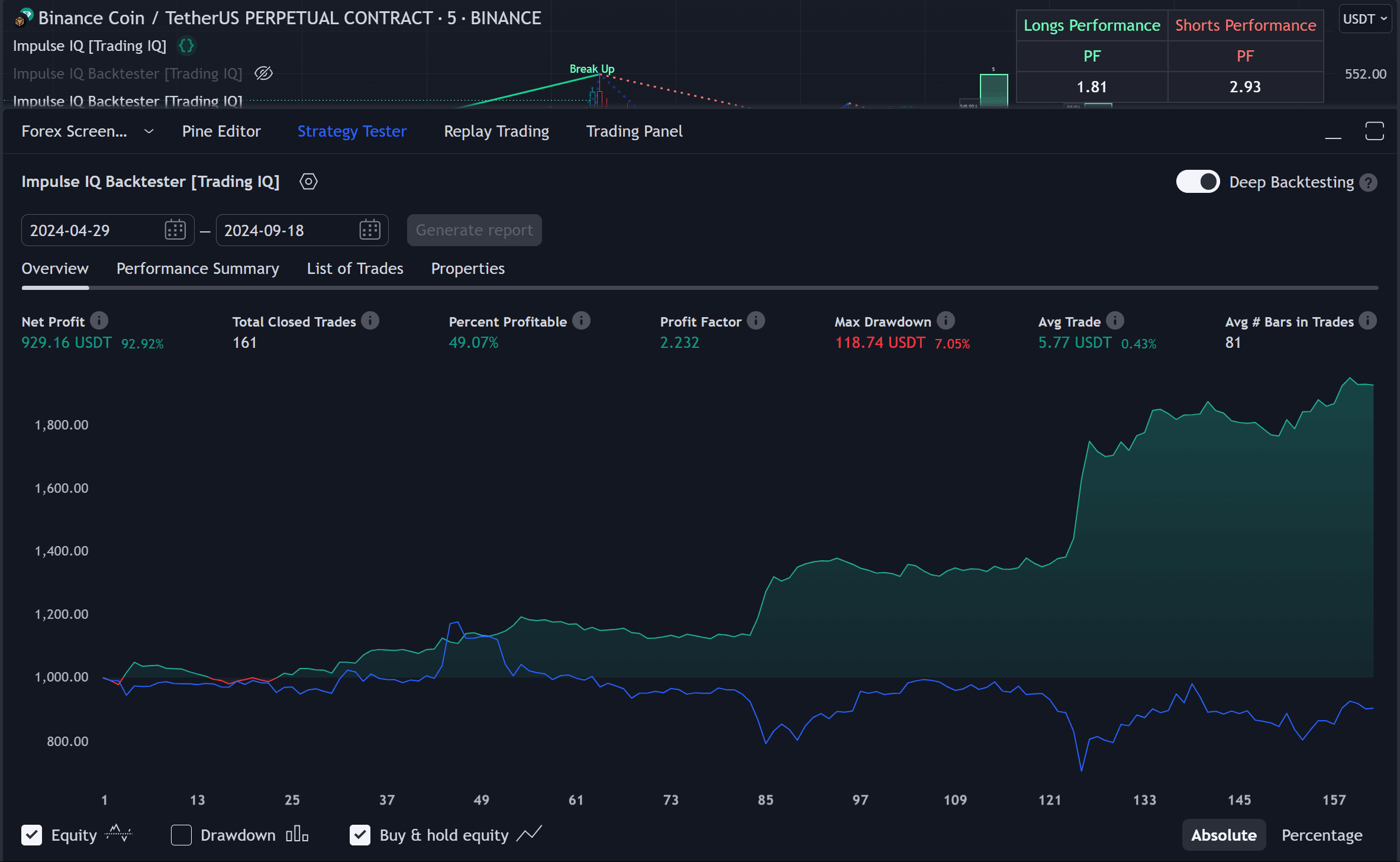The image size is (1400, 862).
Task: Switch to the Overview tab
Action: click(55, 269)
